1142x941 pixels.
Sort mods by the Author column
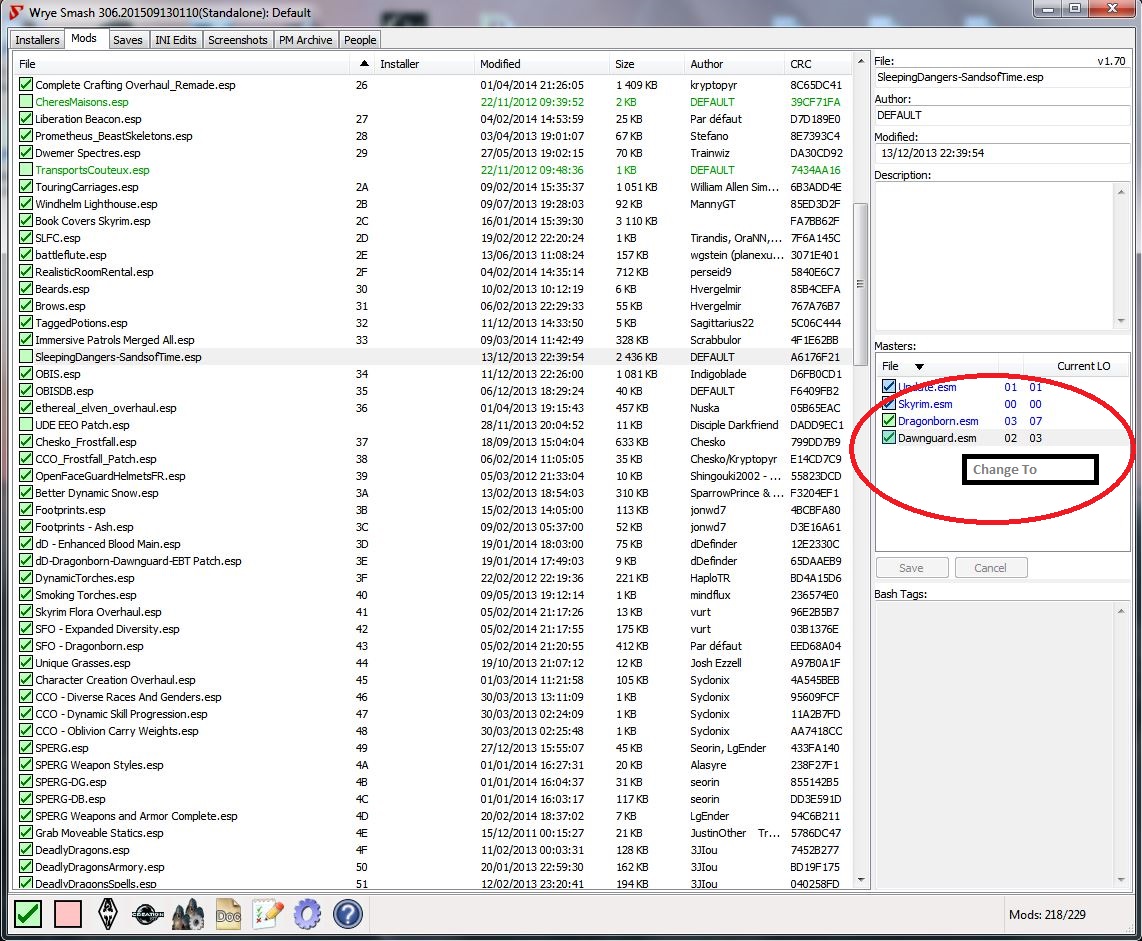(734, 64)
